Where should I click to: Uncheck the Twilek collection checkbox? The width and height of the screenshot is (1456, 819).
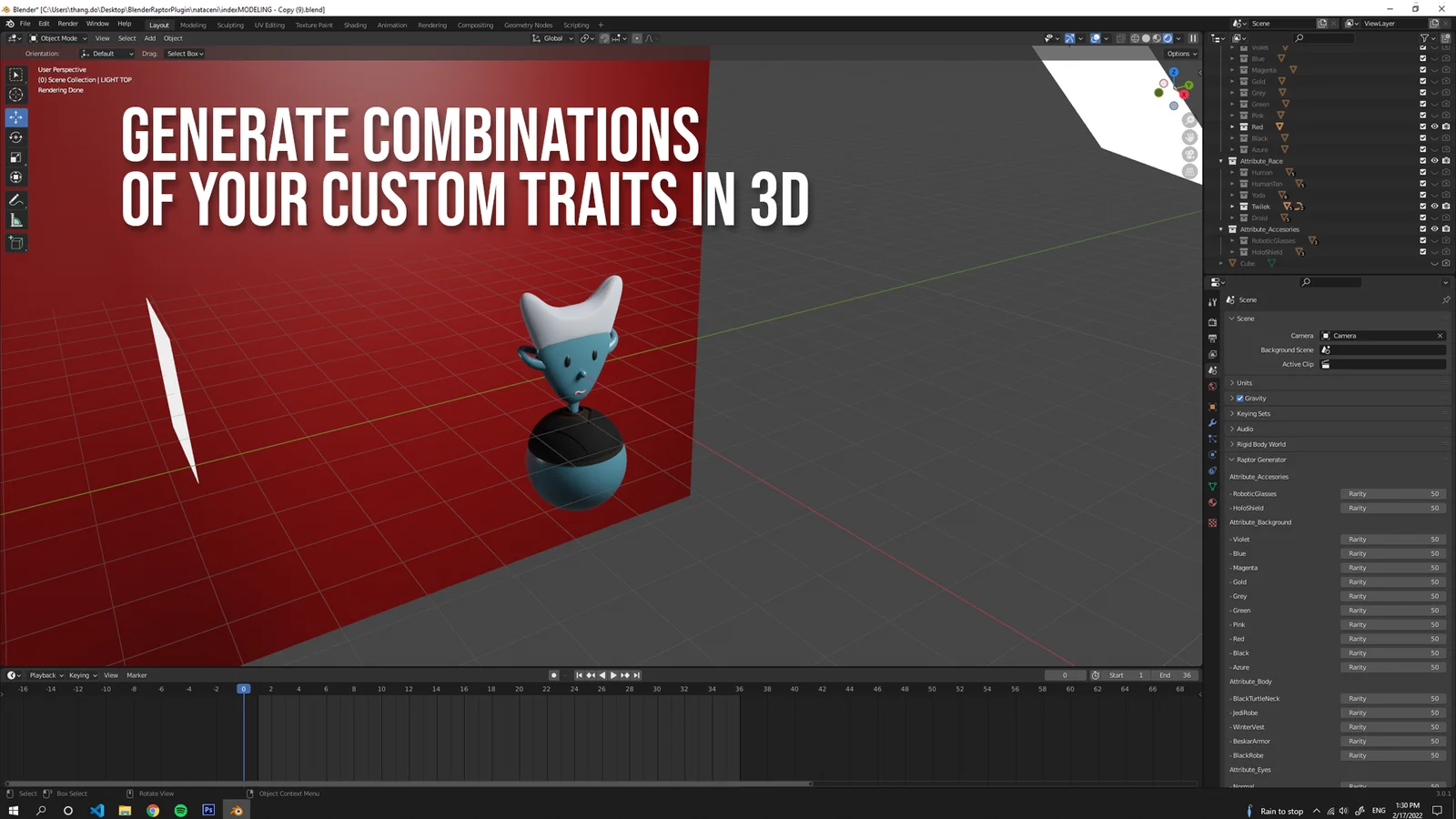pyautogui.click(x=1423, y=207)
